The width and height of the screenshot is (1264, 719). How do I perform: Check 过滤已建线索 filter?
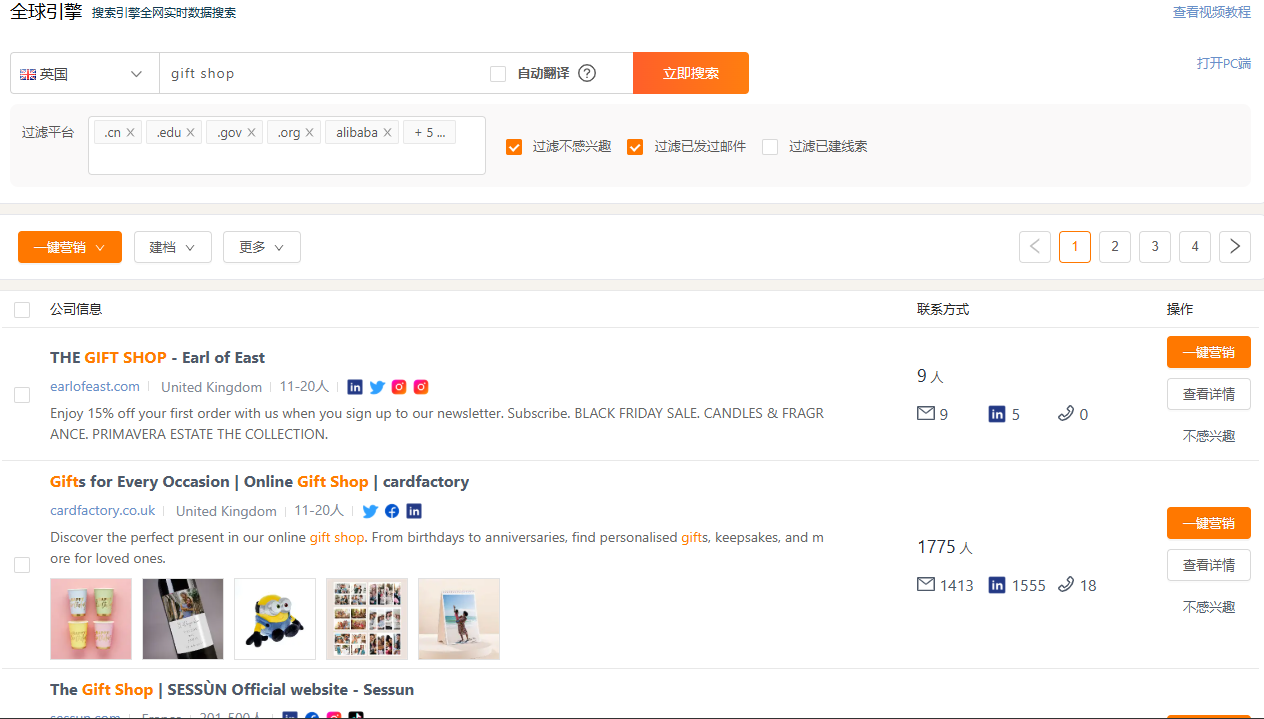point(770,147)
